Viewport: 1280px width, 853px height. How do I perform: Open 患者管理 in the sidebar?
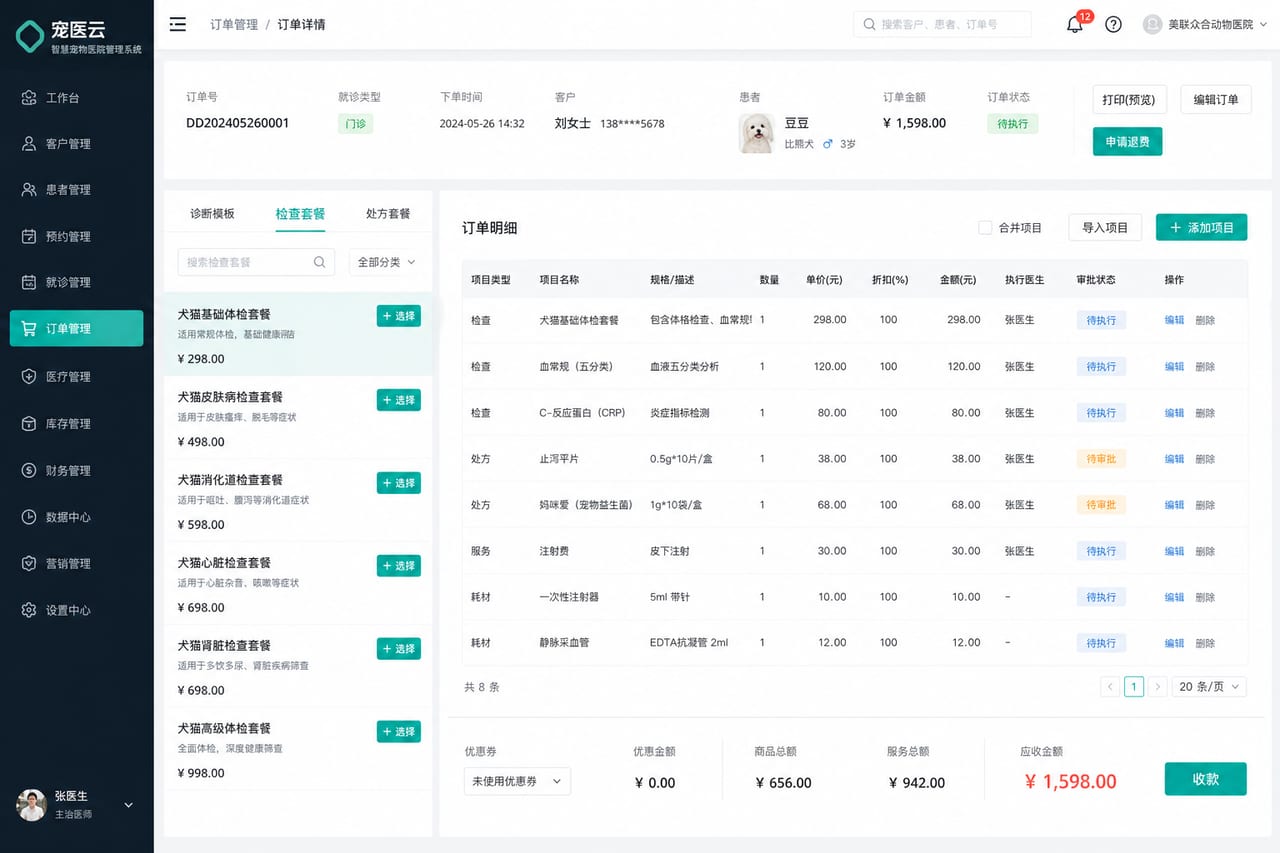tap(76, 190)
